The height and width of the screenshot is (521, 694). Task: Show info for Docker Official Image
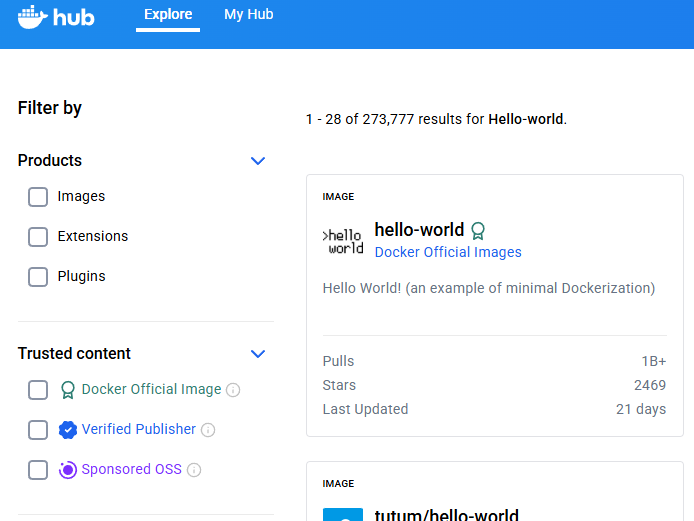tap(233, 390)
